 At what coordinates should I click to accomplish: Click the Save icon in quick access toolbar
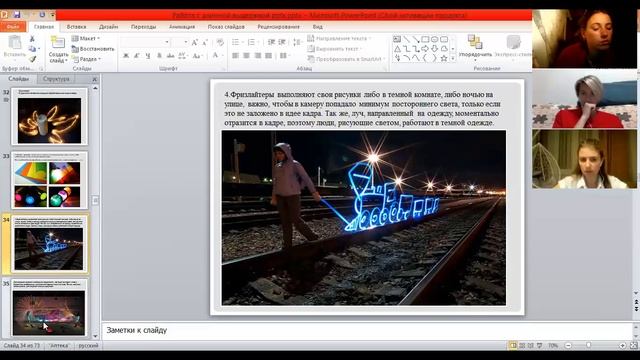coord(17,15)
